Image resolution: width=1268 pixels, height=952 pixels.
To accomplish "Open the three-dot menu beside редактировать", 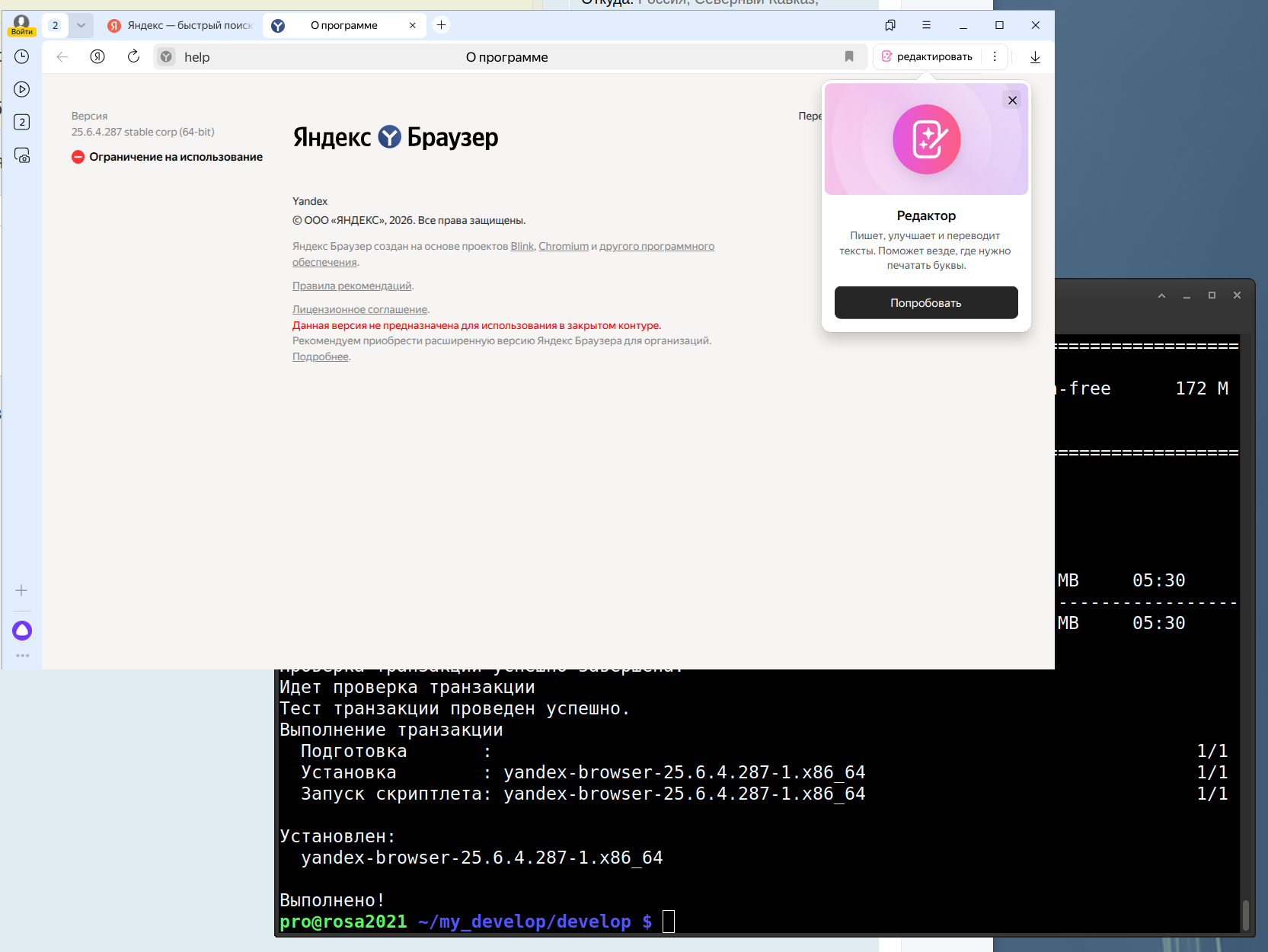I will coord(995,57).
